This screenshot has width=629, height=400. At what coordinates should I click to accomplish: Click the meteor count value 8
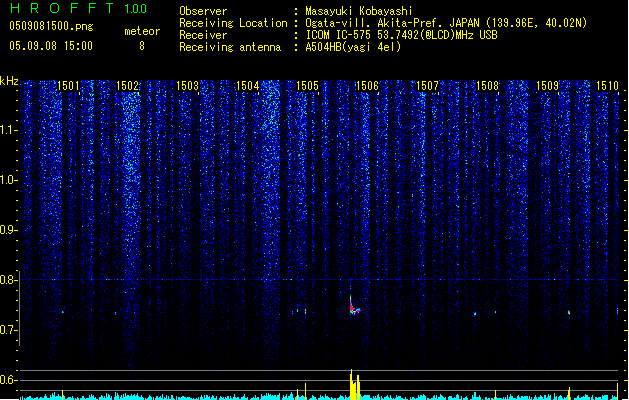142,46
